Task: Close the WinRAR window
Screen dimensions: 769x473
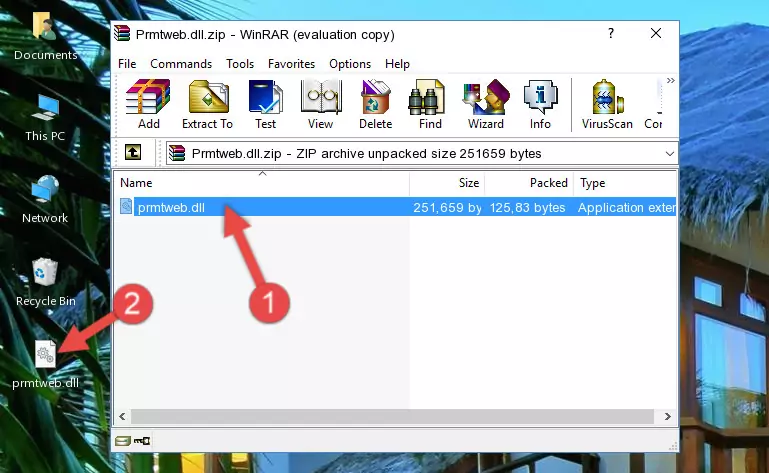Action: tap(656, 33)
